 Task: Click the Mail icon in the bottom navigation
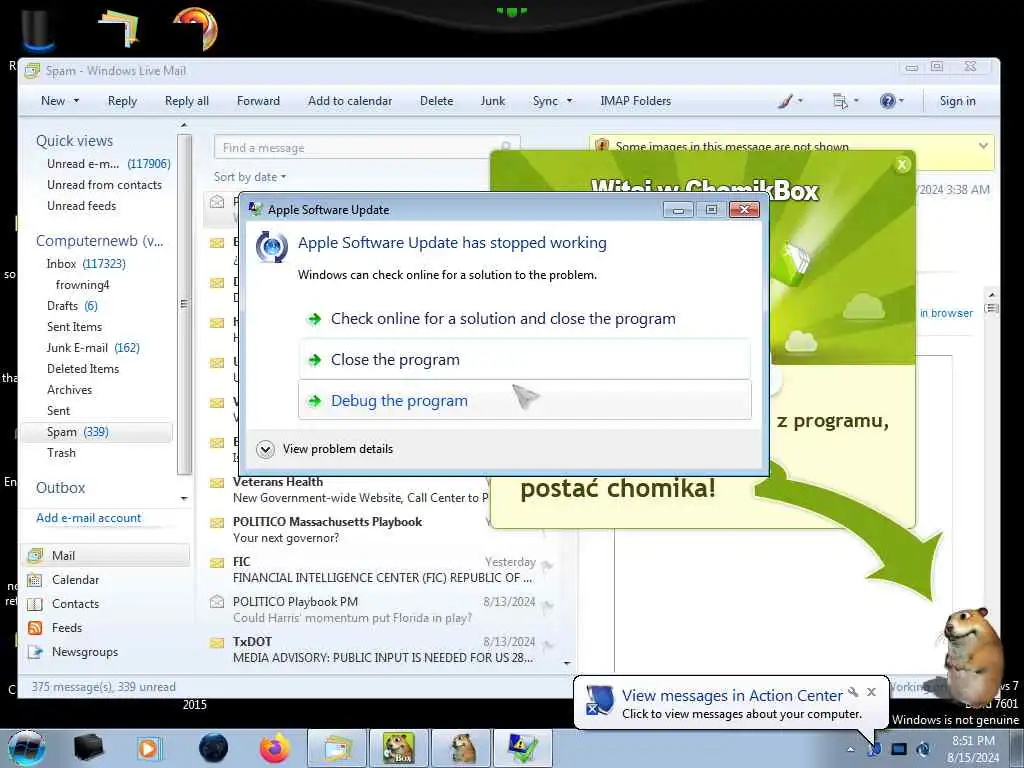pyautogui.click(x=35, y=556)
